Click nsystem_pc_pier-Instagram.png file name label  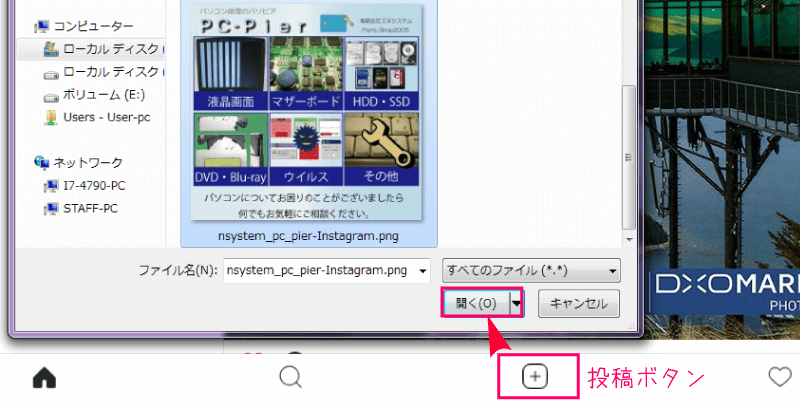coord(308,236)
